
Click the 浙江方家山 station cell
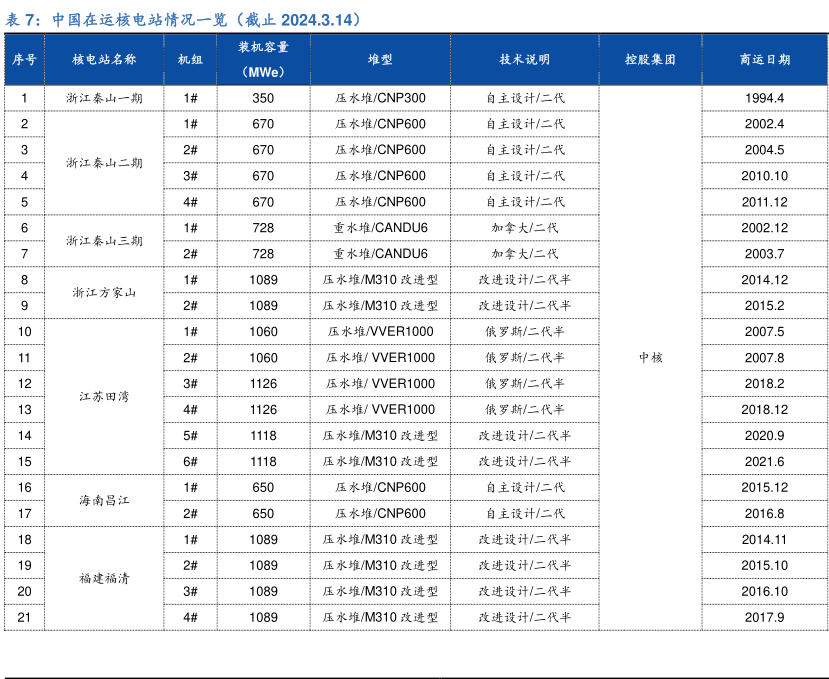[105, 293]
